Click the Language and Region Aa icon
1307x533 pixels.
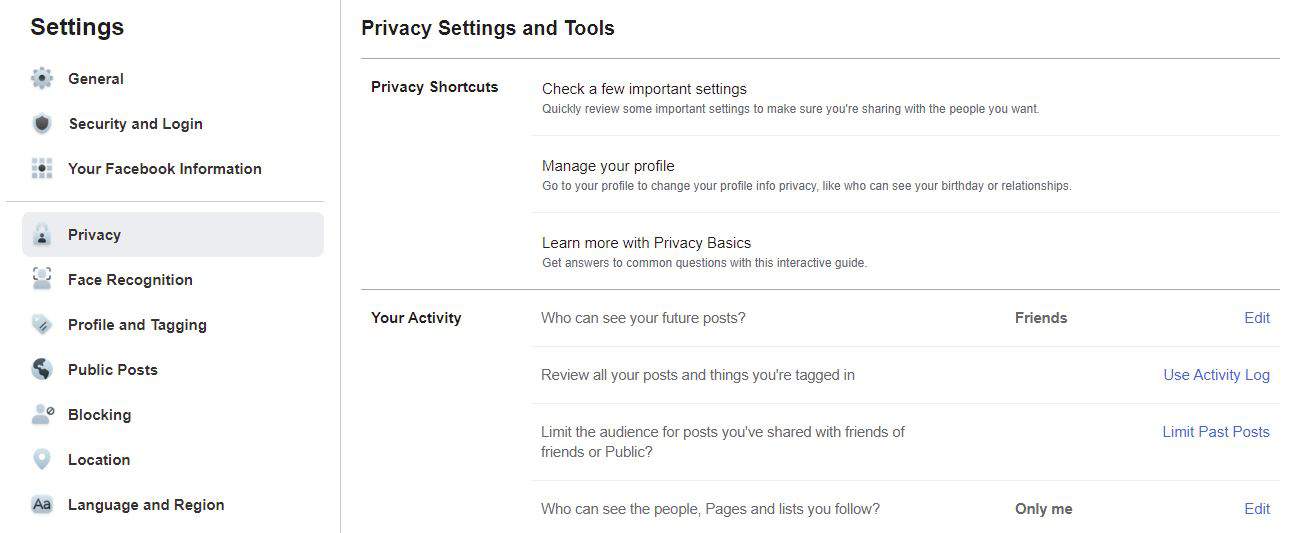(x=42, y=505)
